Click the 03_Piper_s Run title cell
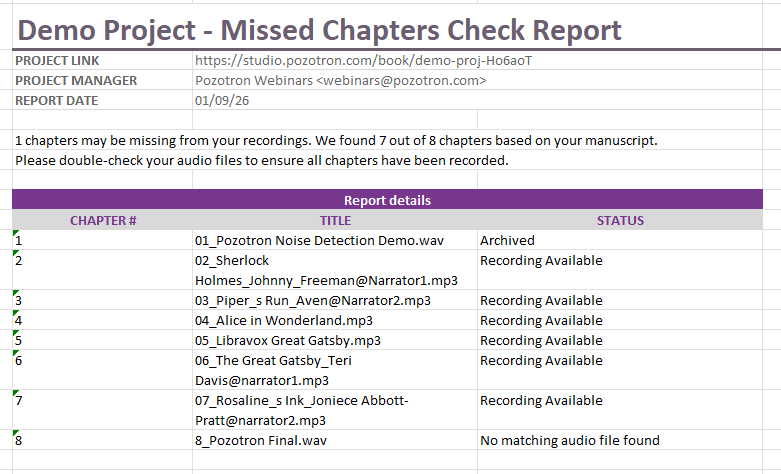781x474 pixels. (313, 300)
